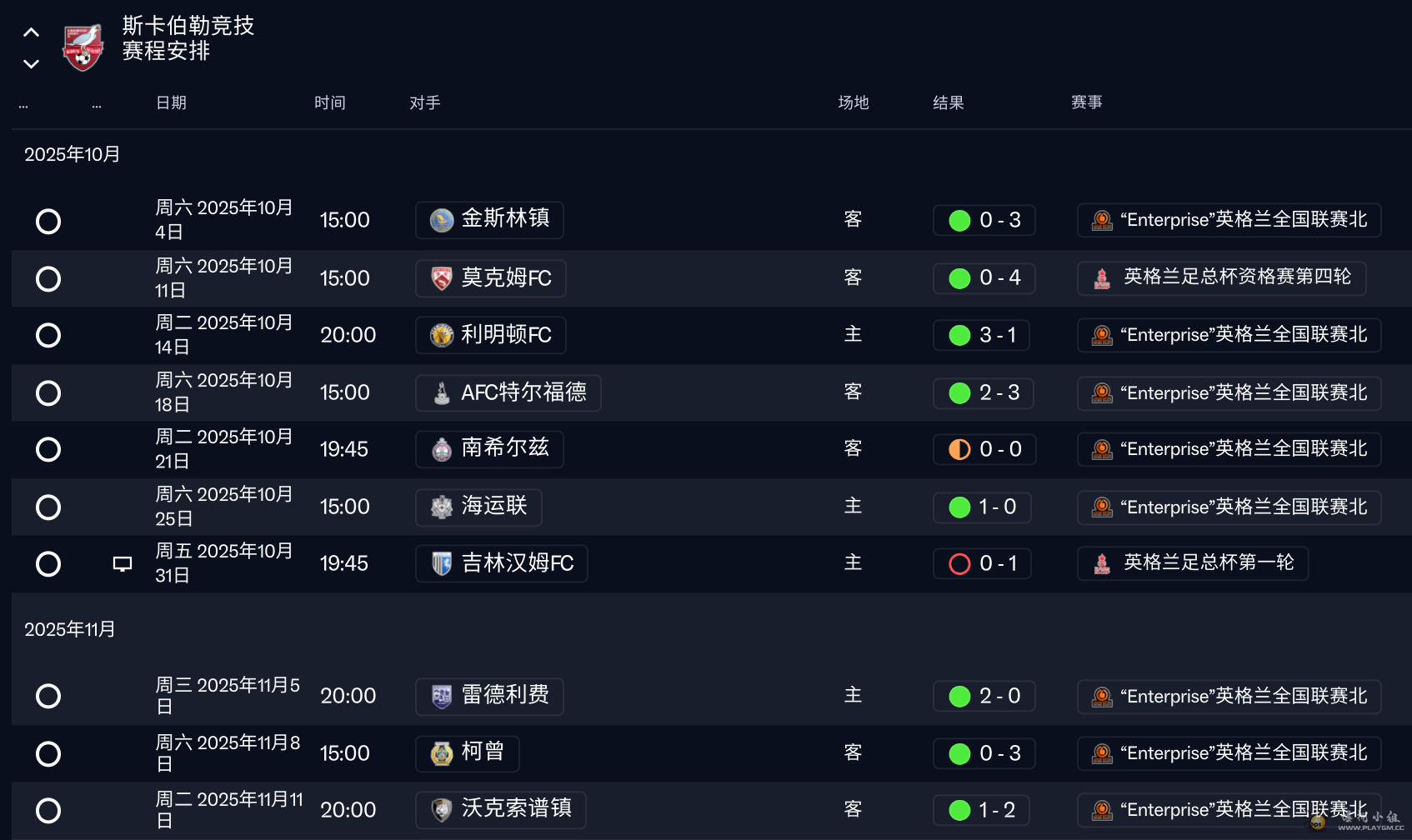Collapse the 2025年11月 month section
Viewport: 1412px width, 840px height.
pos(70,629)
